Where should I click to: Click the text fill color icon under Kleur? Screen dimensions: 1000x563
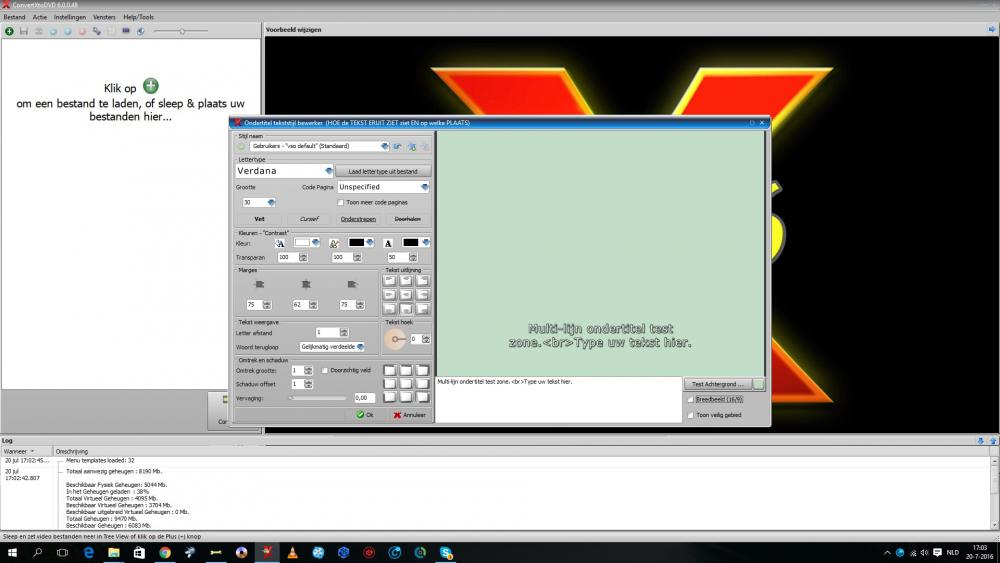280,242
